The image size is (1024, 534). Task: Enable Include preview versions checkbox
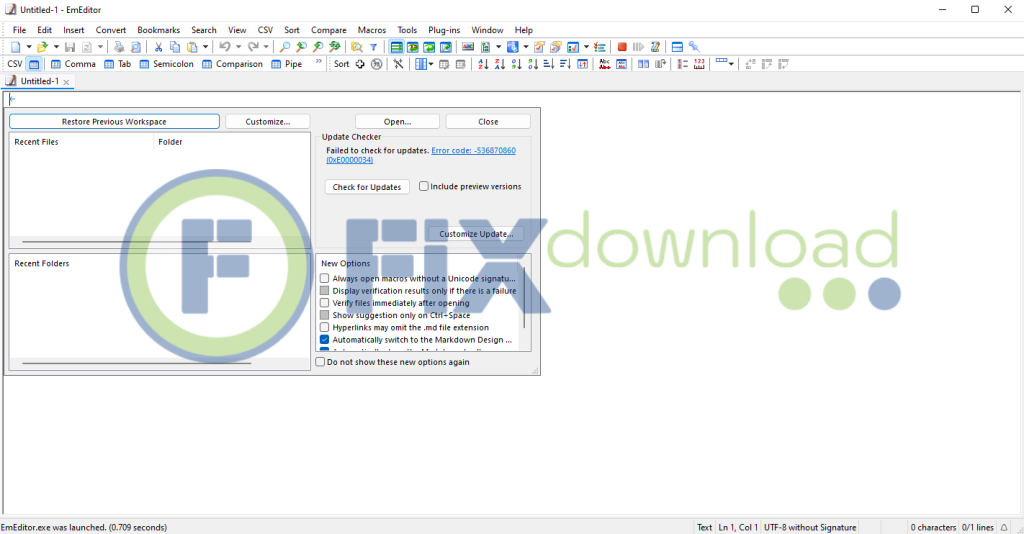tap(424, 186)
